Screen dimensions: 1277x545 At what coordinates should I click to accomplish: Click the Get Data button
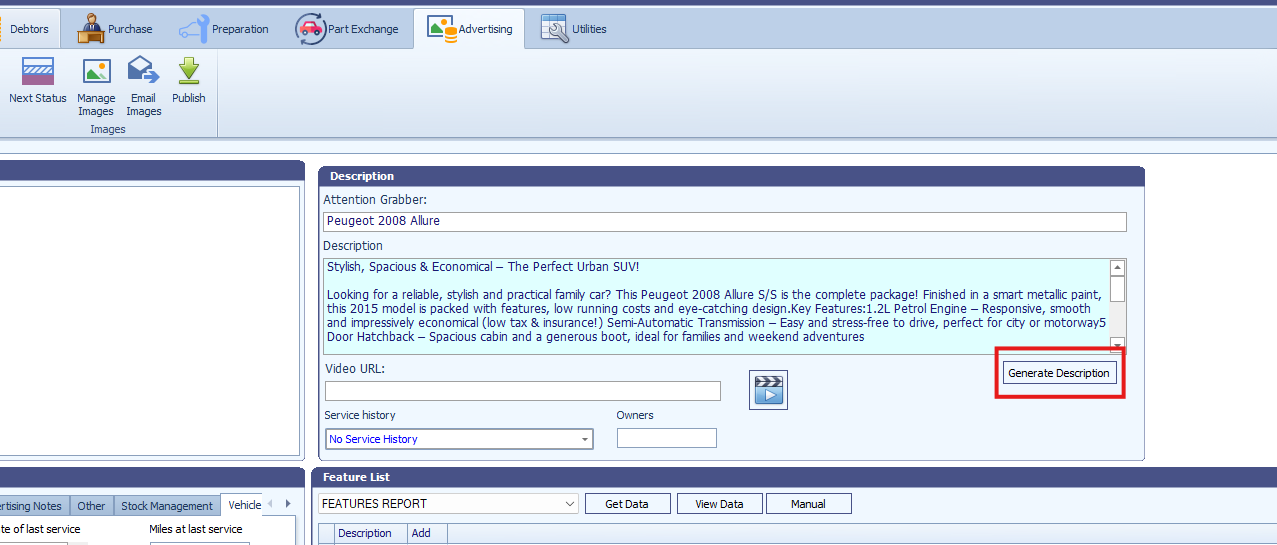[x=627, y=504]
